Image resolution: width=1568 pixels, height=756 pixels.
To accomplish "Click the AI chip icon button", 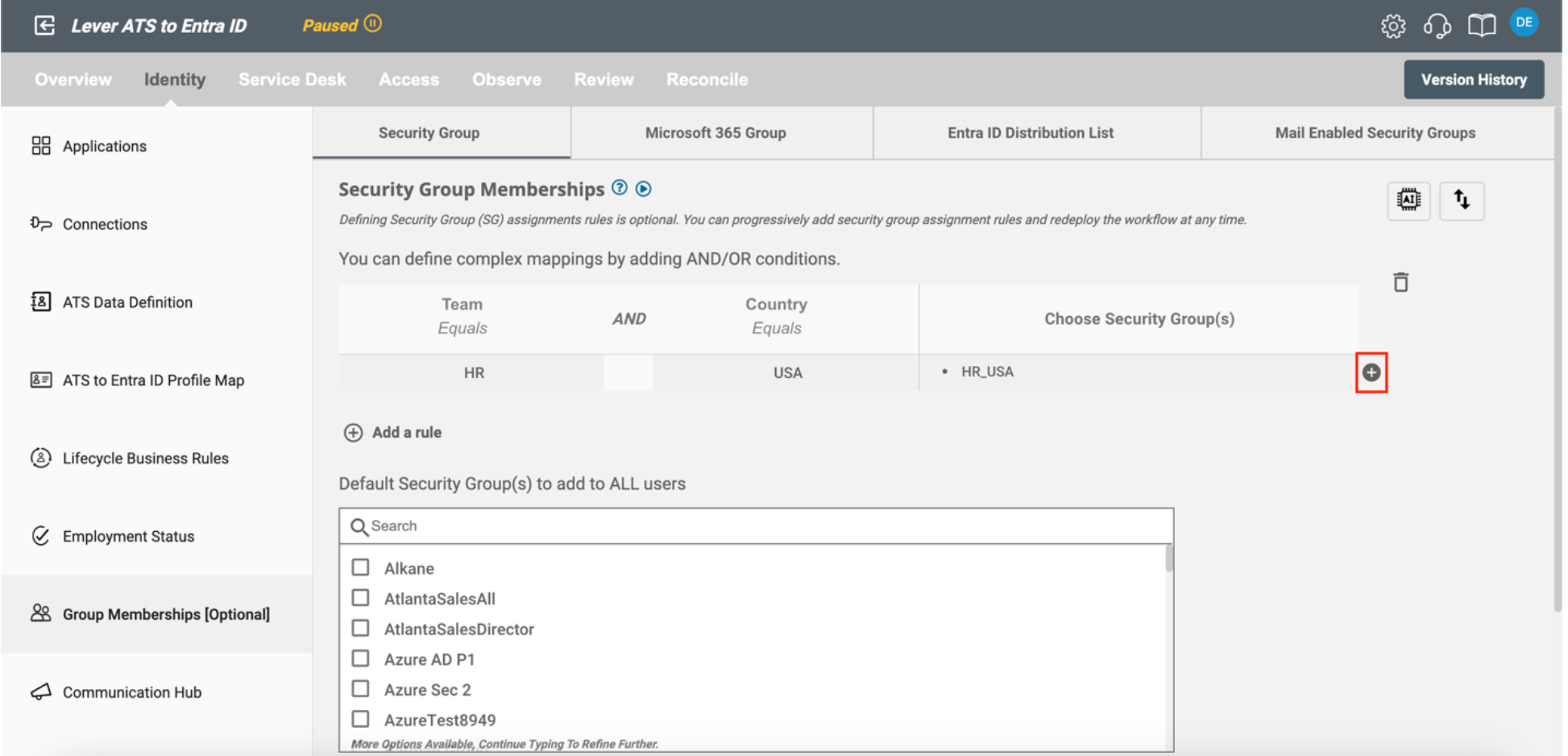I will click(1408, 200).
